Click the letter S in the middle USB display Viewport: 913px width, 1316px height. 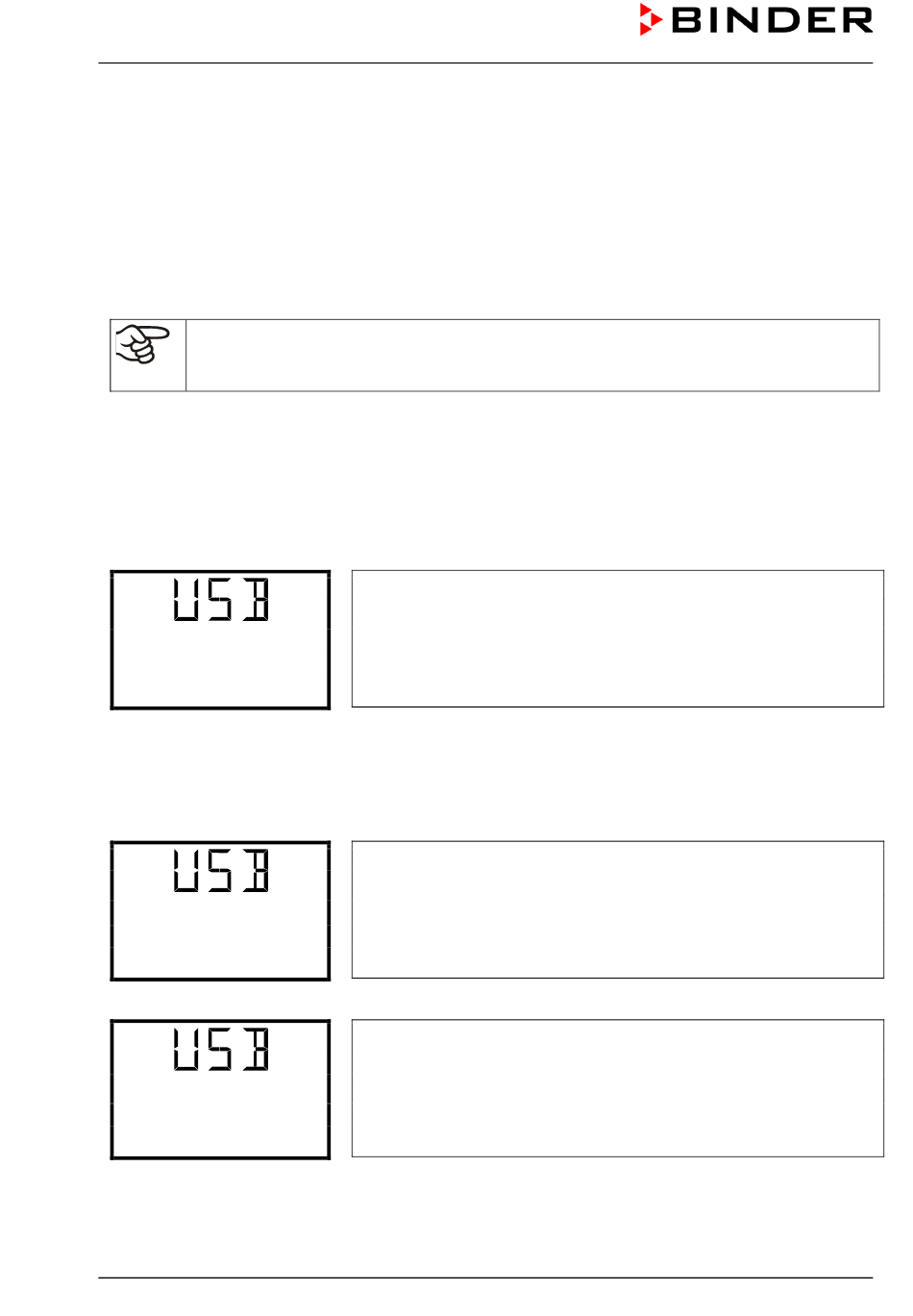pyautogui.click(x=220, y=871)
